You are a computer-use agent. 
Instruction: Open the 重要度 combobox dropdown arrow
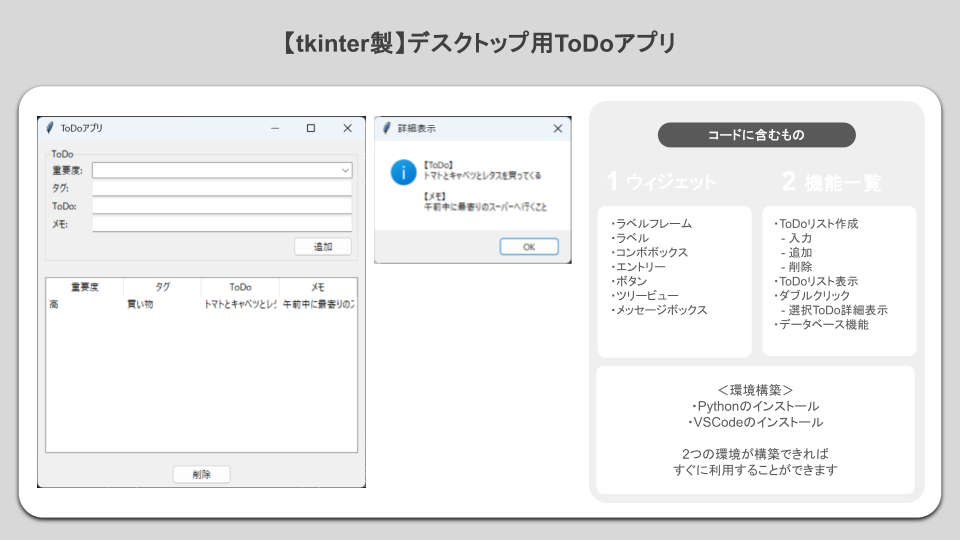click(x=345, y=170)
